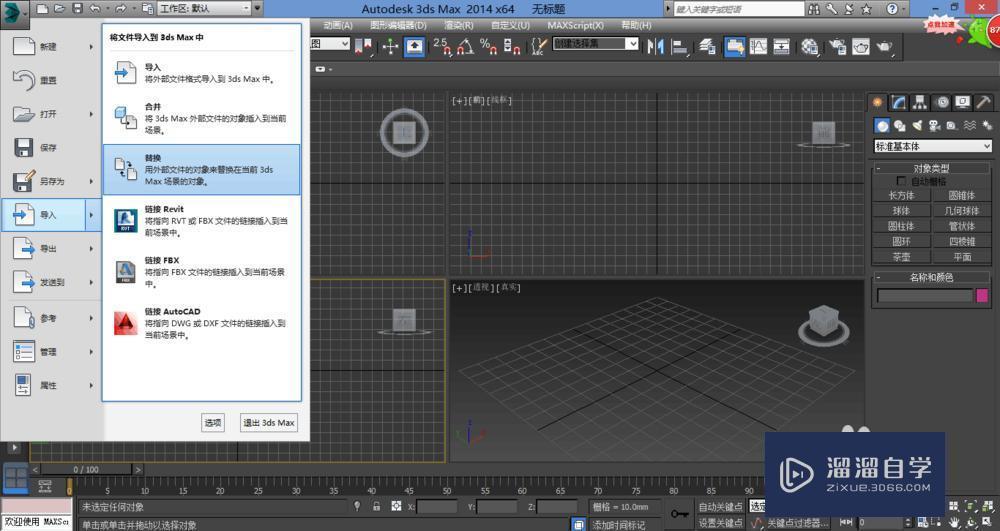Click the binoculars search icon in title bar
The width and height of the screenshot is (1000, 531).
point(814,9)
